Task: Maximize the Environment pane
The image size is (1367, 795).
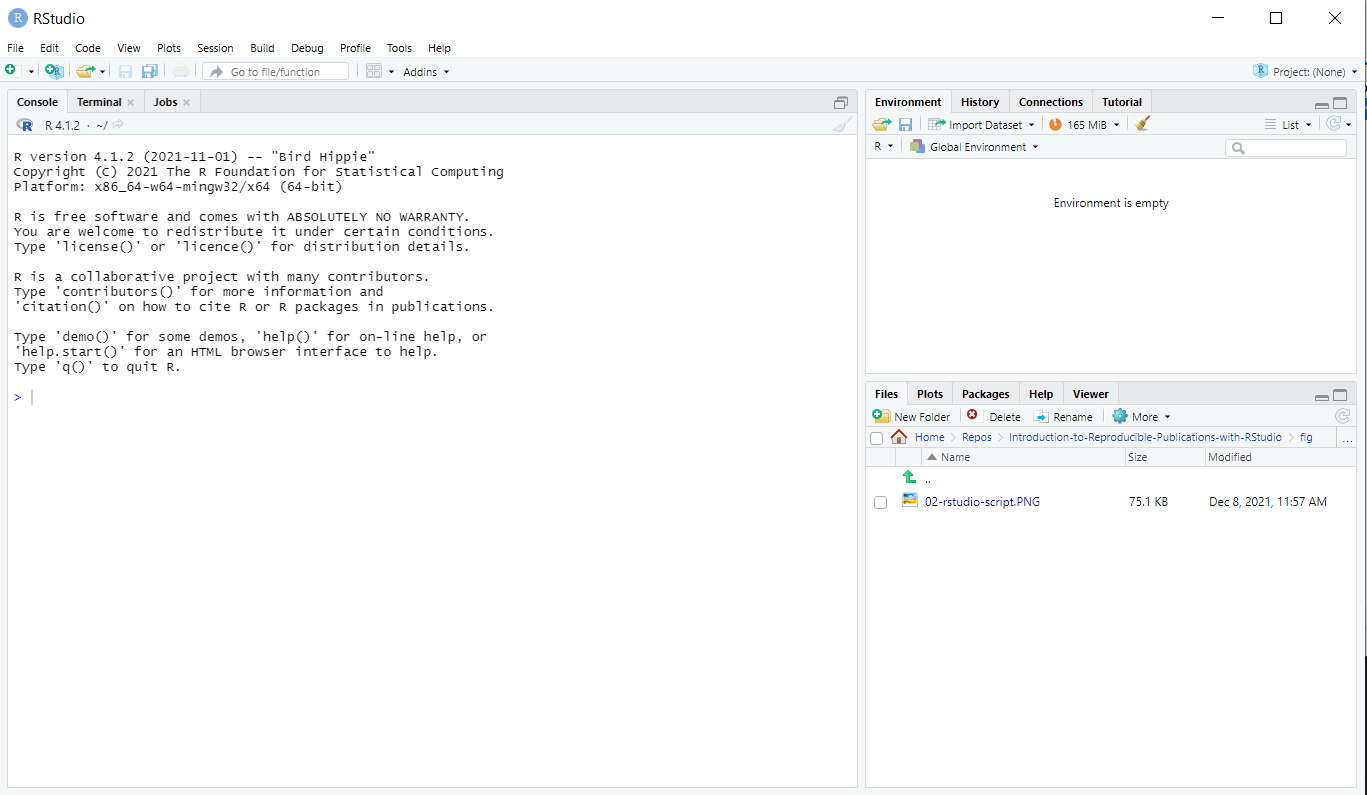Action: [x=1340, y=102]
